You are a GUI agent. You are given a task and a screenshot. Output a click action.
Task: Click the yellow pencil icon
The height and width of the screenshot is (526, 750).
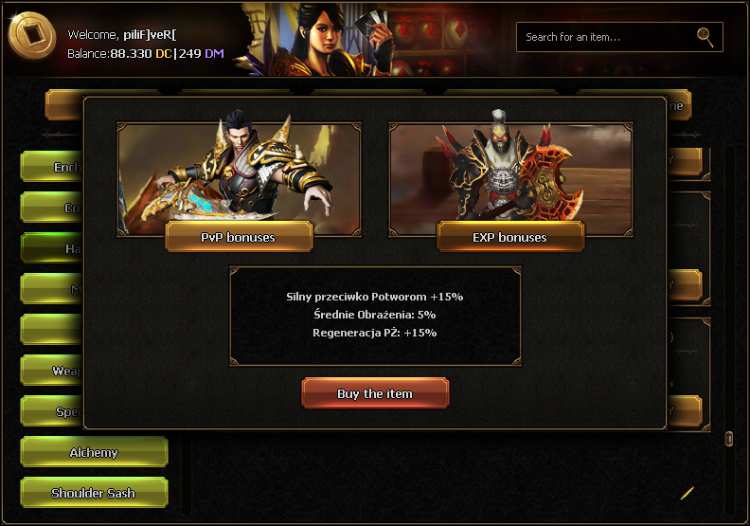coord(687,493)
